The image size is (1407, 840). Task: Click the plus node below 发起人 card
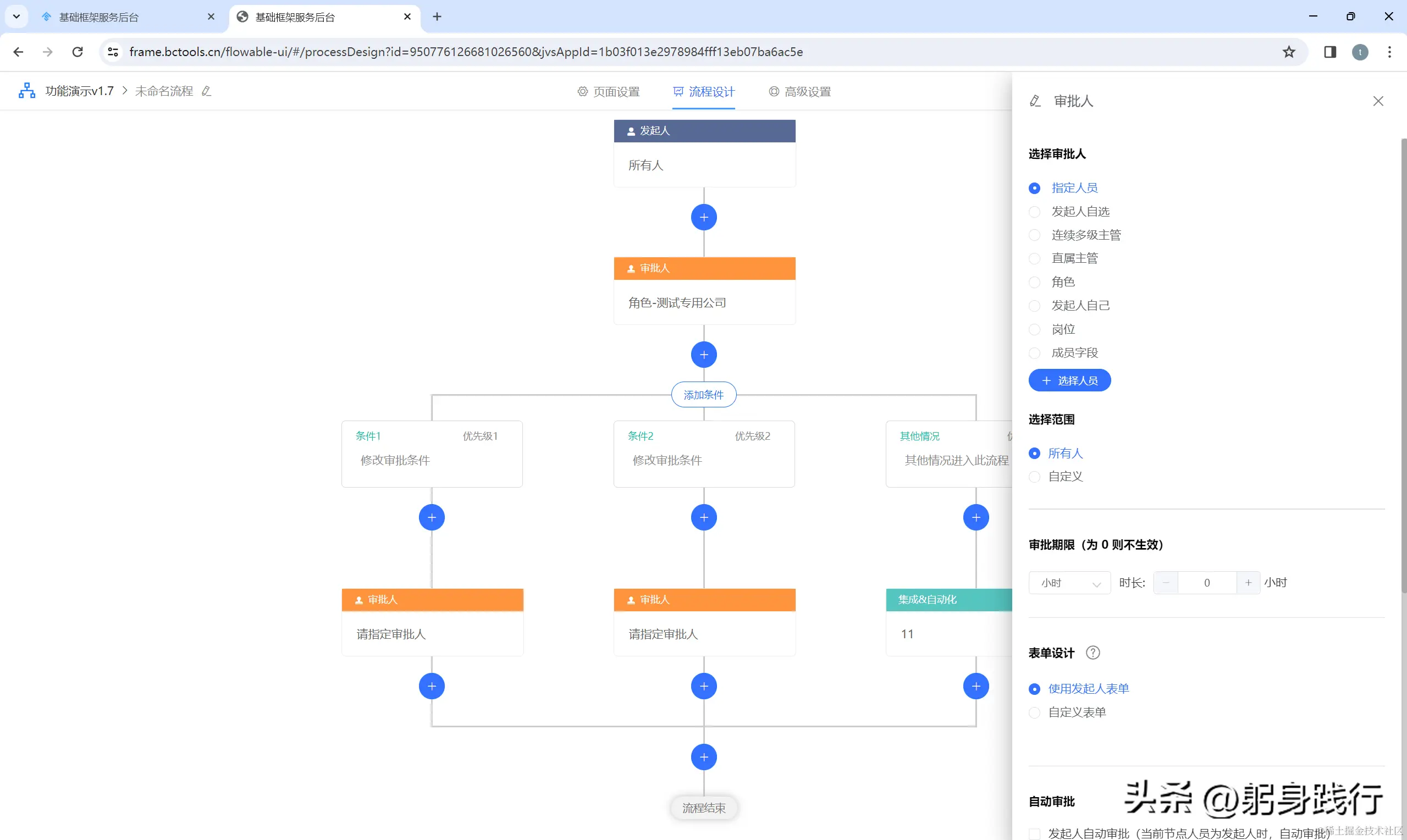click(x=704, y=217)
